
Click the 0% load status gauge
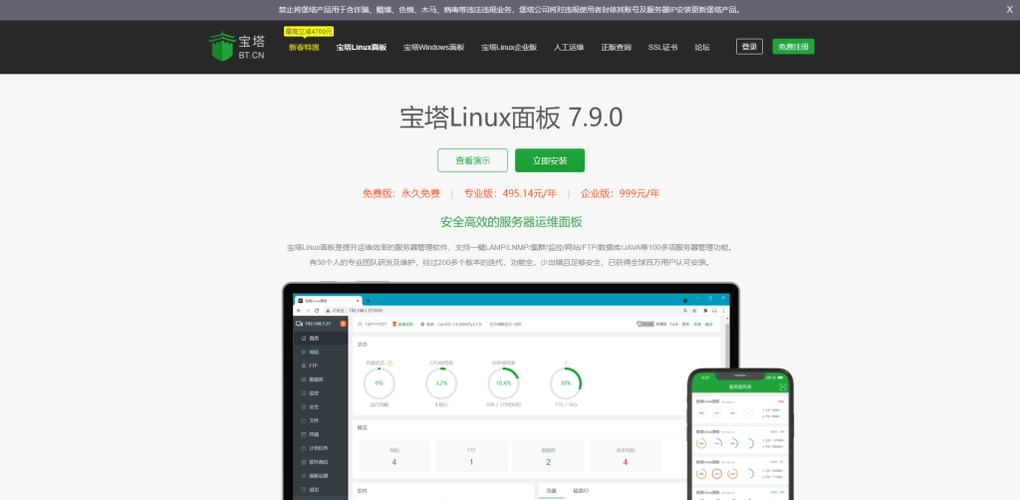379,383
